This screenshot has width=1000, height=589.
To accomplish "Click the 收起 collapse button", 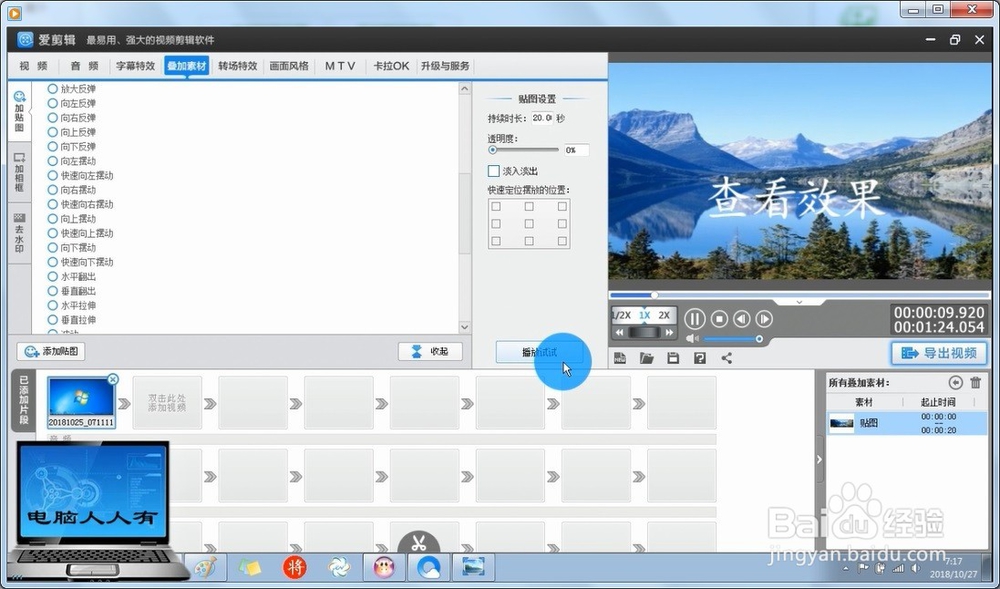I will point(430,351).
